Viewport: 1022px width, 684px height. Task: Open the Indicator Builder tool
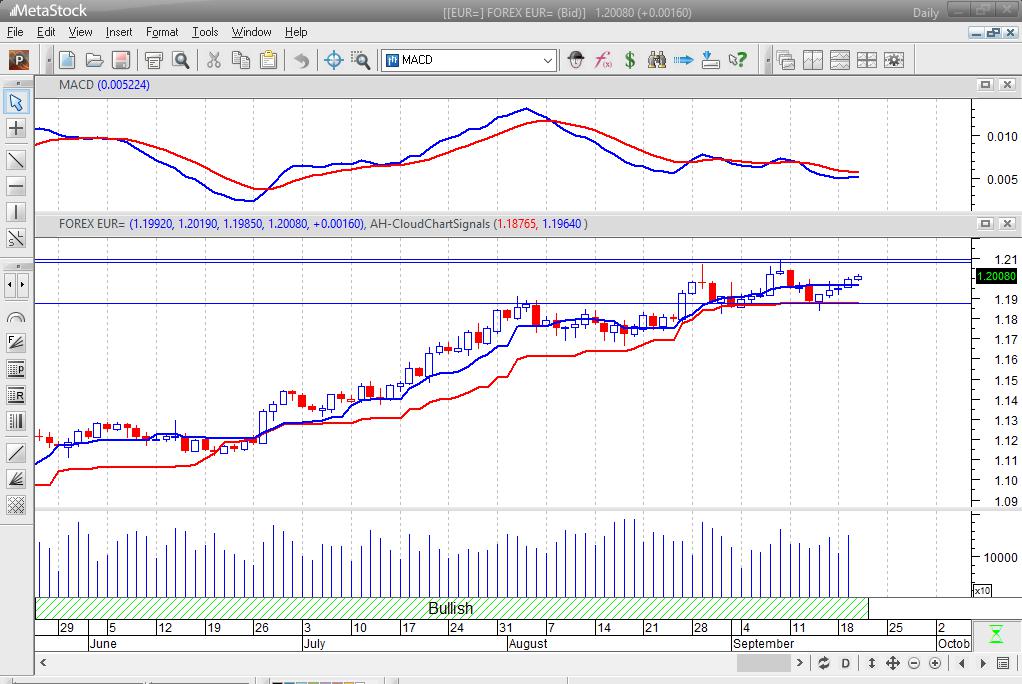click(601, 60)
